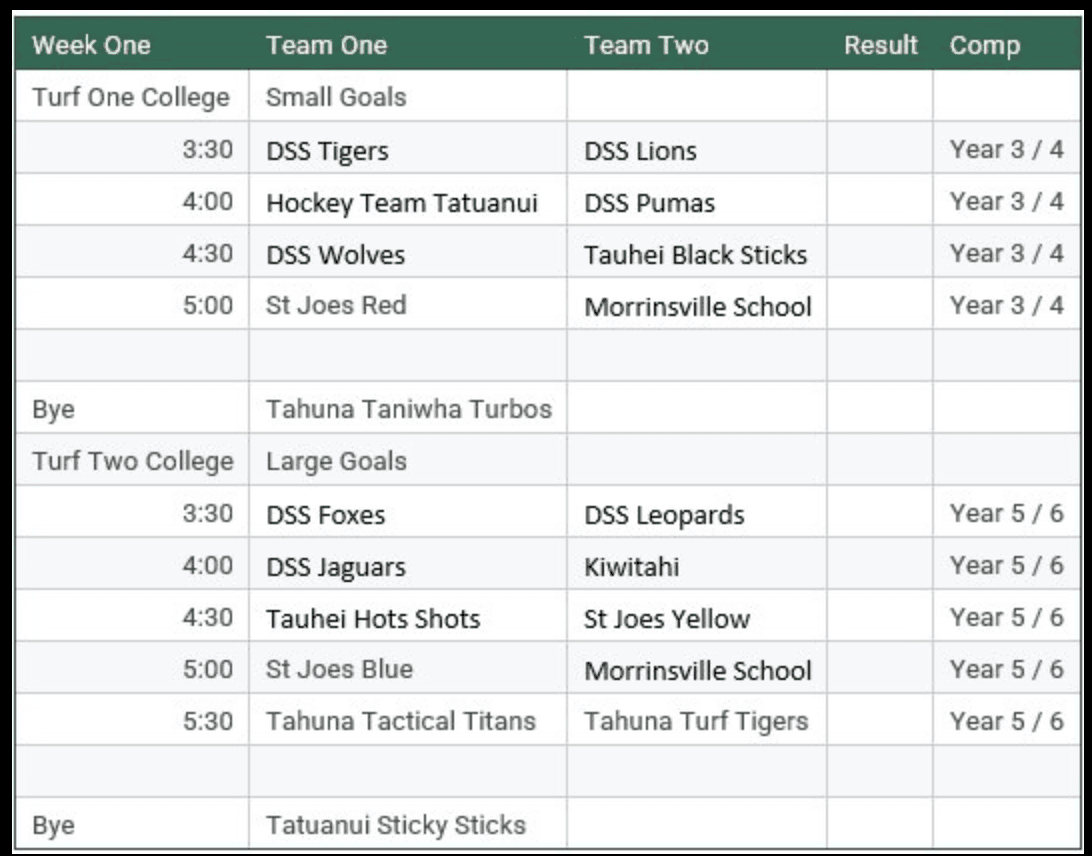The height and width of the screenshot is (856, 1092).
Task: Select the DSS Lions cell
Action: (x=697, y=148)
